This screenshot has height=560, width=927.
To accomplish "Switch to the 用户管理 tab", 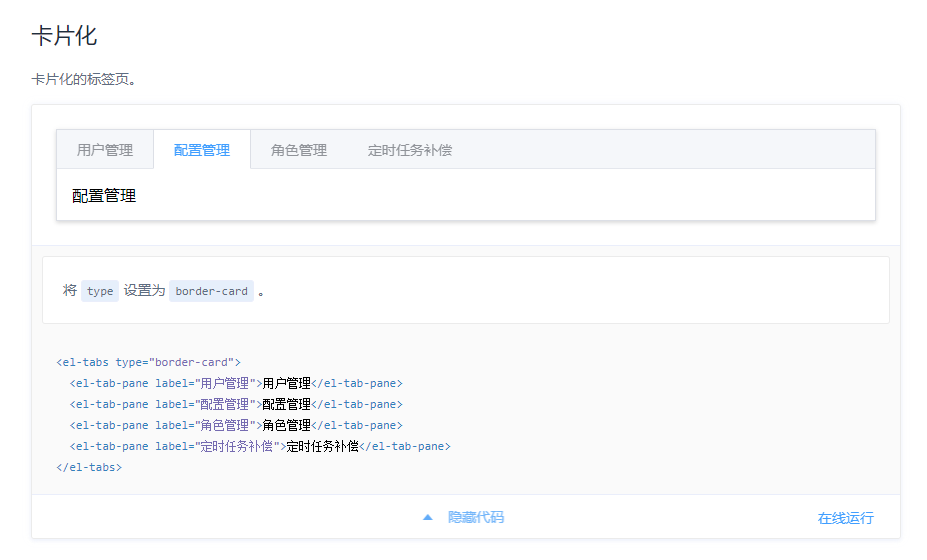I will [105, 150].
